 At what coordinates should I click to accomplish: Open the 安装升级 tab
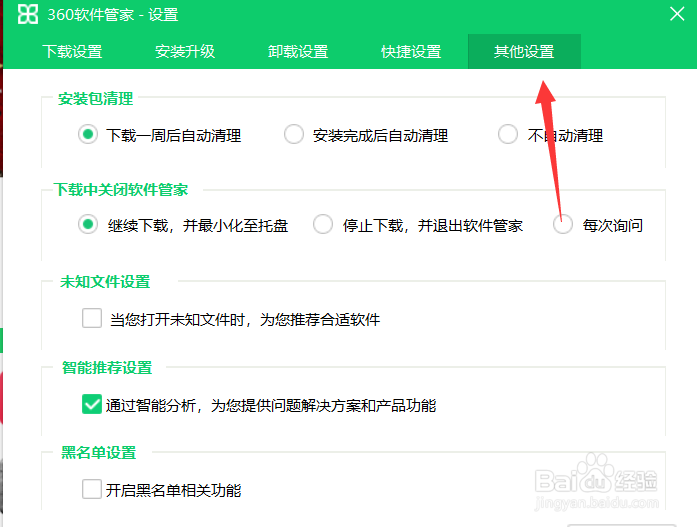click(185, 52)
